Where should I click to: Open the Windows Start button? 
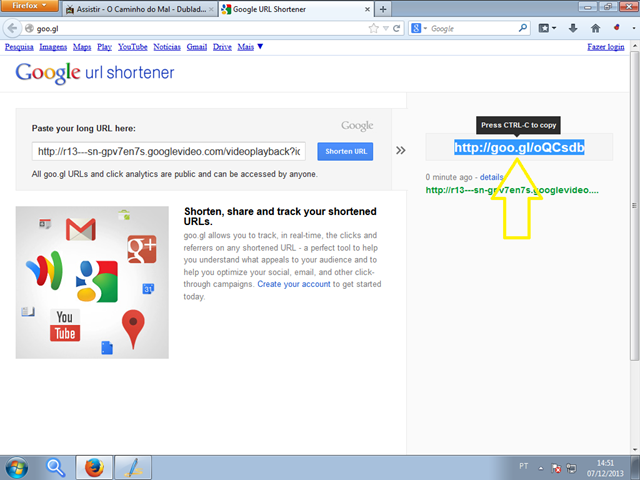click(x=16, y=468)
